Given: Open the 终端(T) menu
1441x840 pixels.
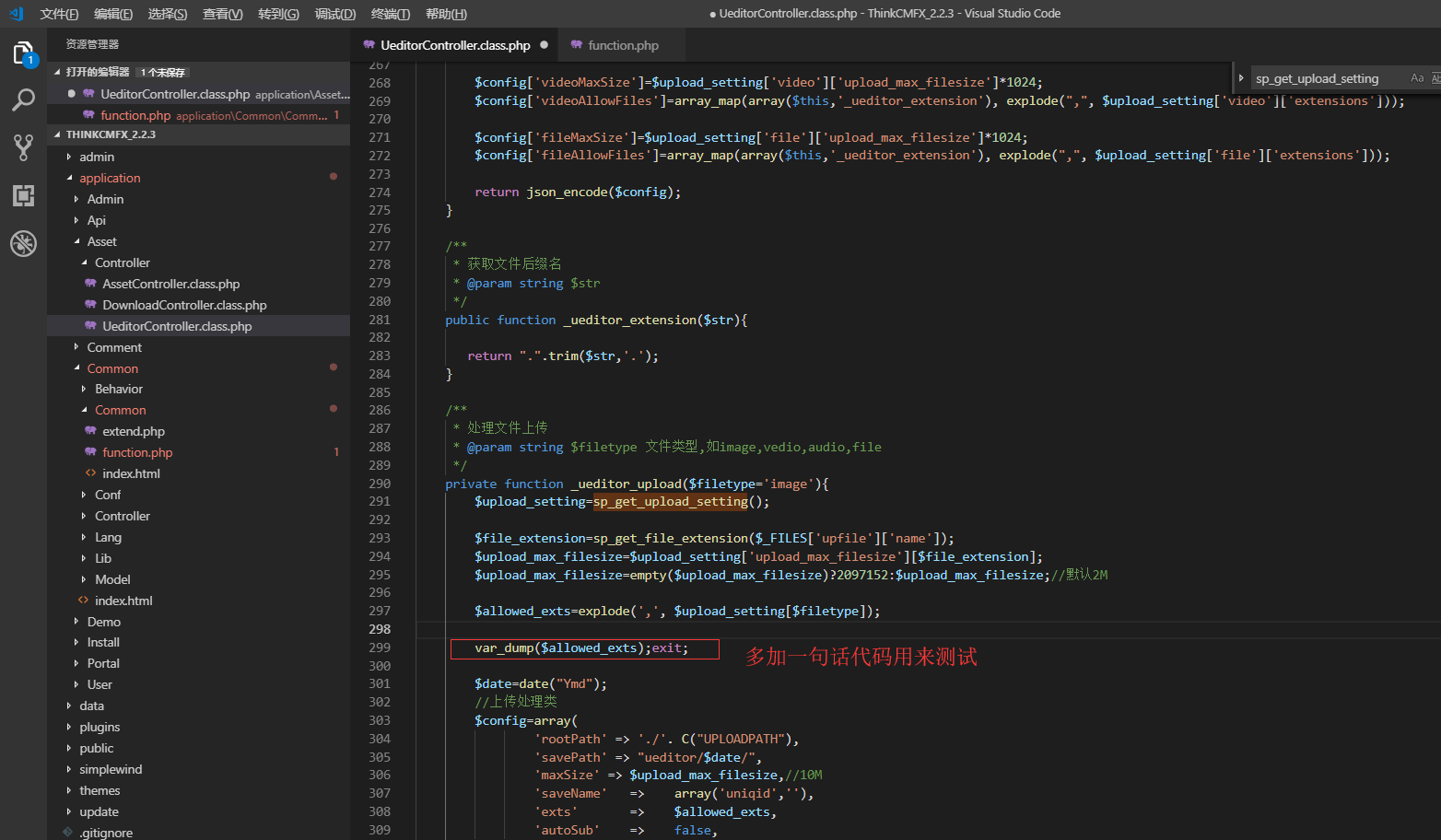Looking at the screenshot, I should pos(390,14).
